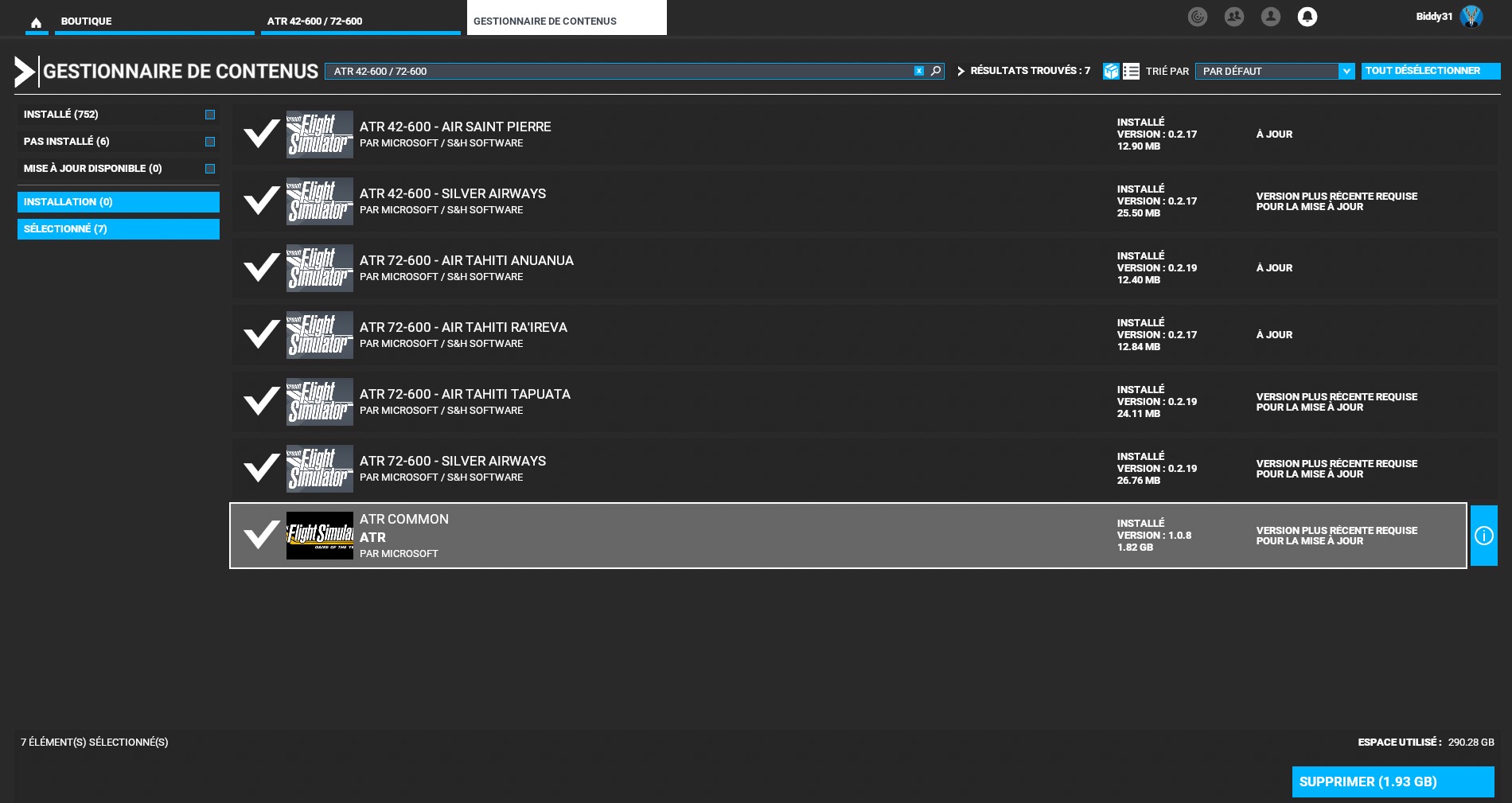
Task: Click Air Tahiti Ra'ireva package thumbnail
Action: coord(320,335)
